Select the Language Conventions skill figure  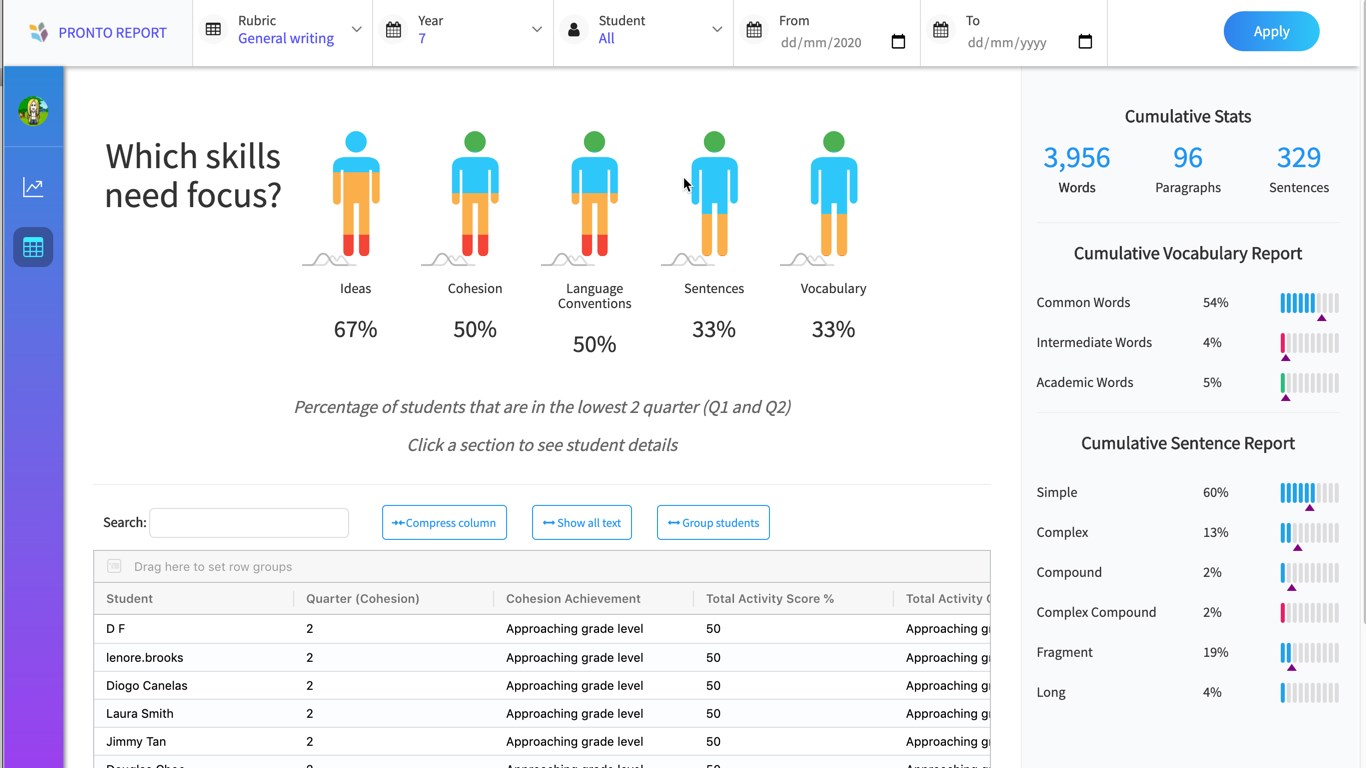tap(594, 194)
